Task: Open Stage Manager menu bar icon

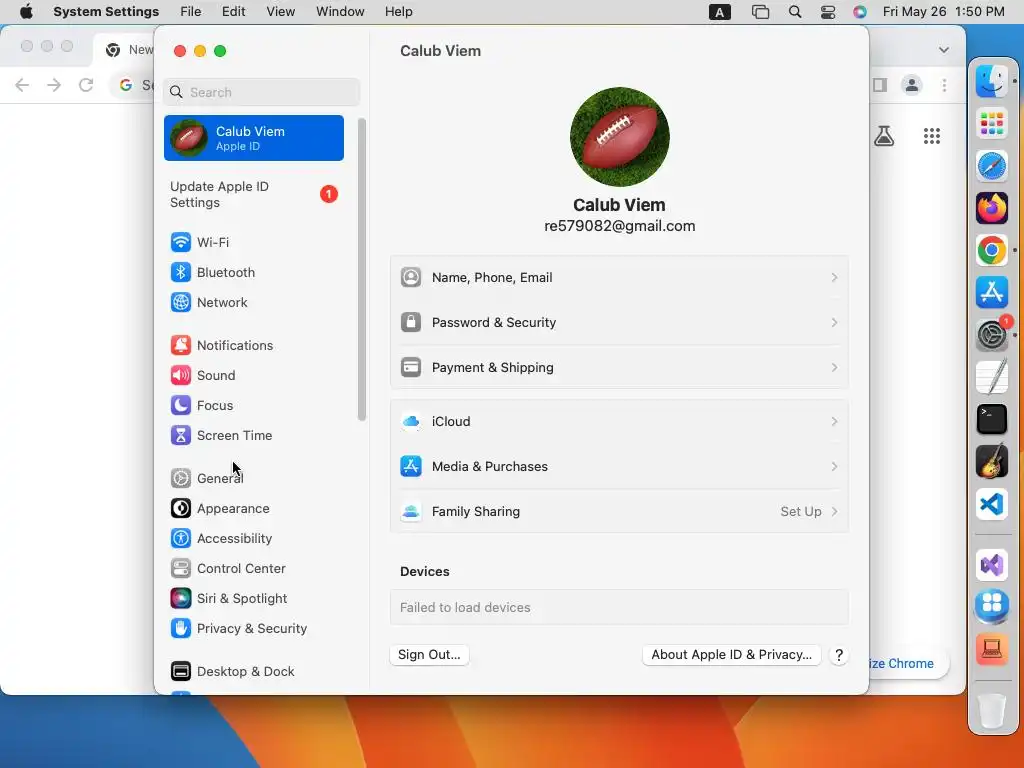Action: pos(760,12)
